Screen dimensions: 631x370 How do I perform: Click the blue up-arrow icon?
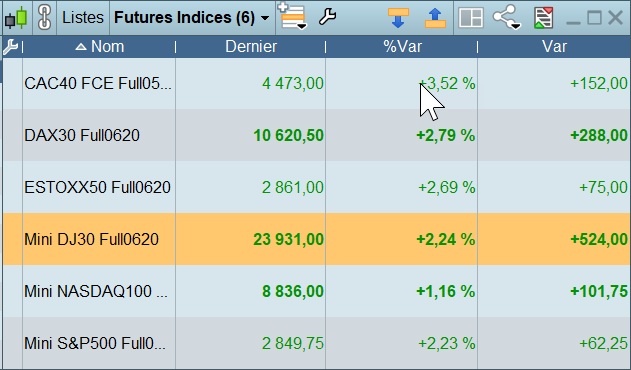point(435,18)
